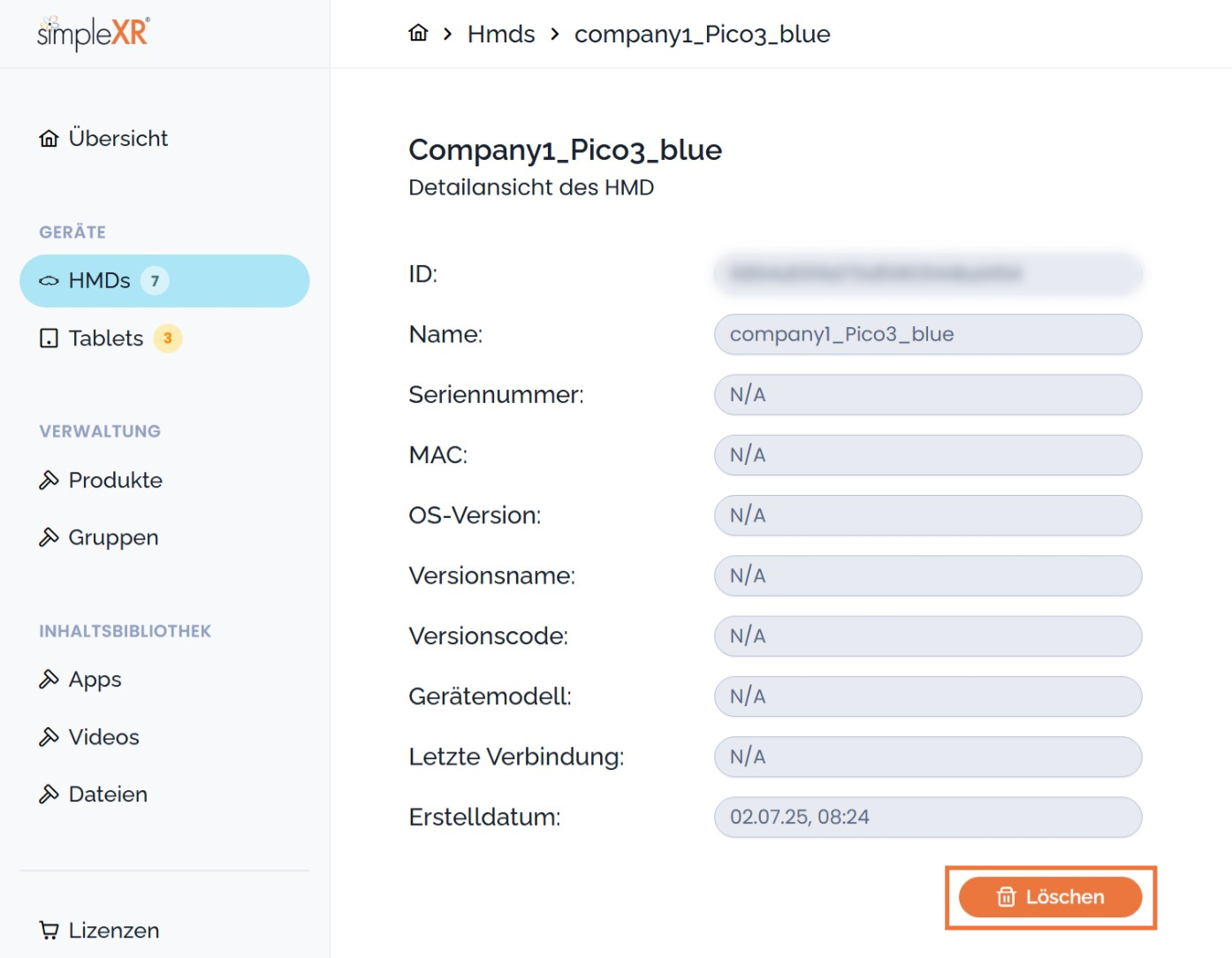Click the Erstelldatum field

[x=927, y=817]
